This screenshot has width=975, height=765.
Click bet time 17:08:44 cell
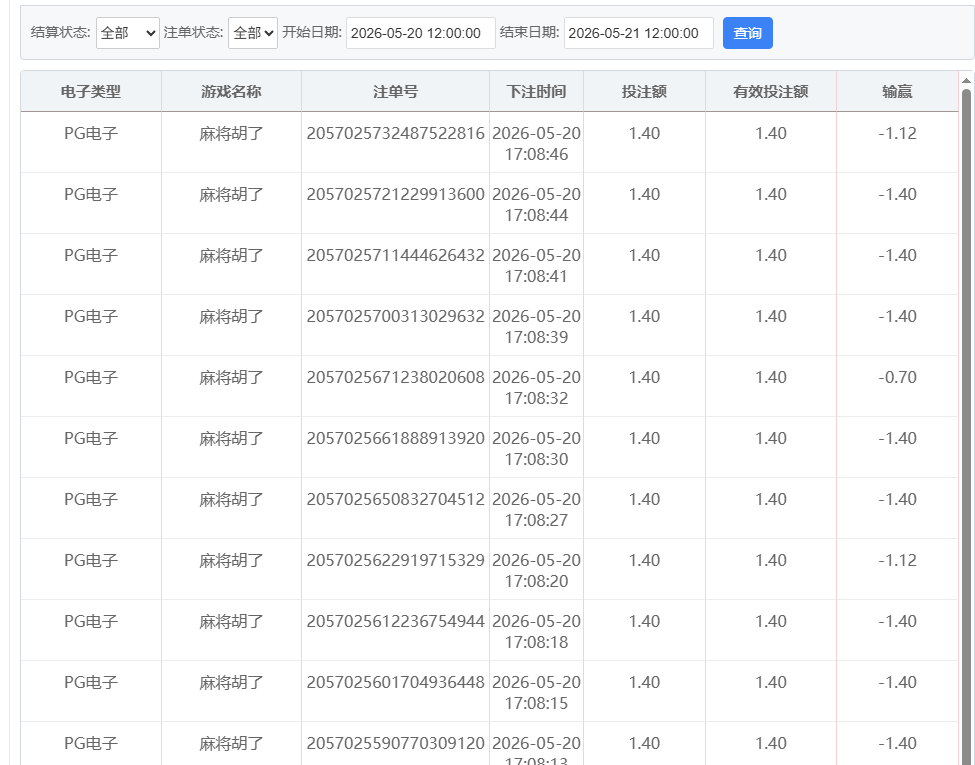point(536,205)
